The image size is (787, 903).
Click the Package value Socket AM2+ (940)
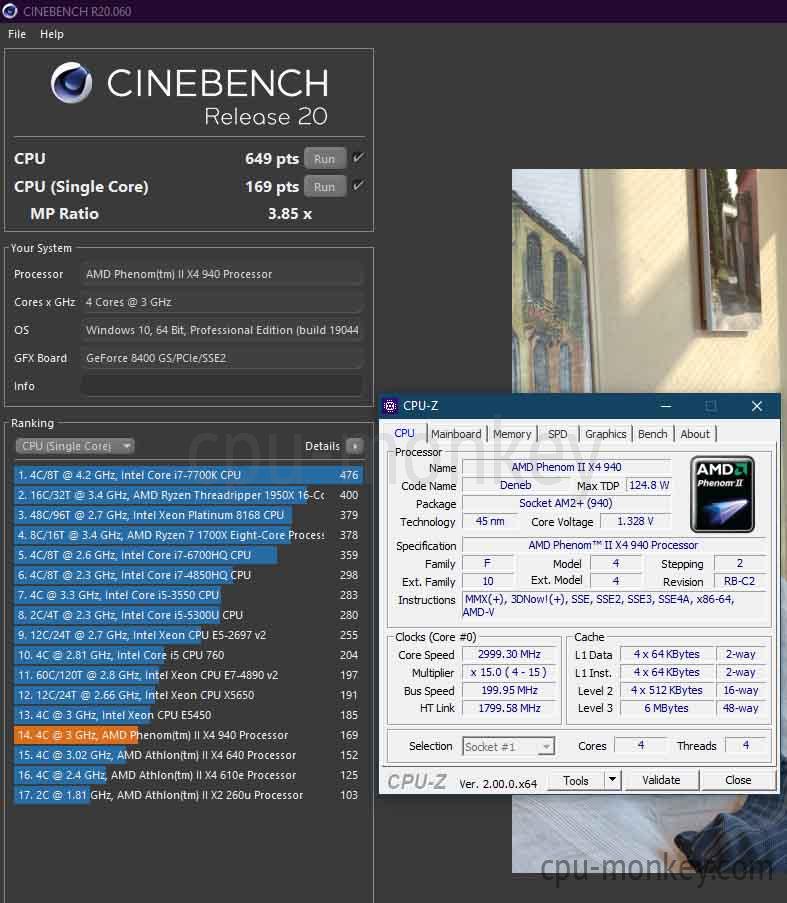tap(567, 503)
